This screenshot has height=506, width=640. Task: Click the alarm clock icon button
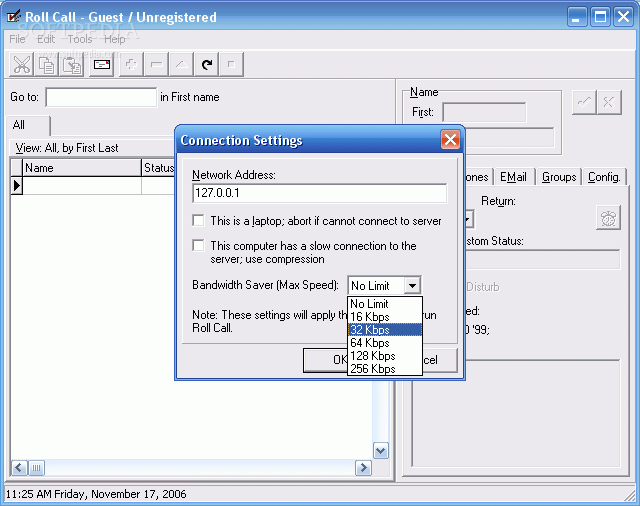point(608,218)
